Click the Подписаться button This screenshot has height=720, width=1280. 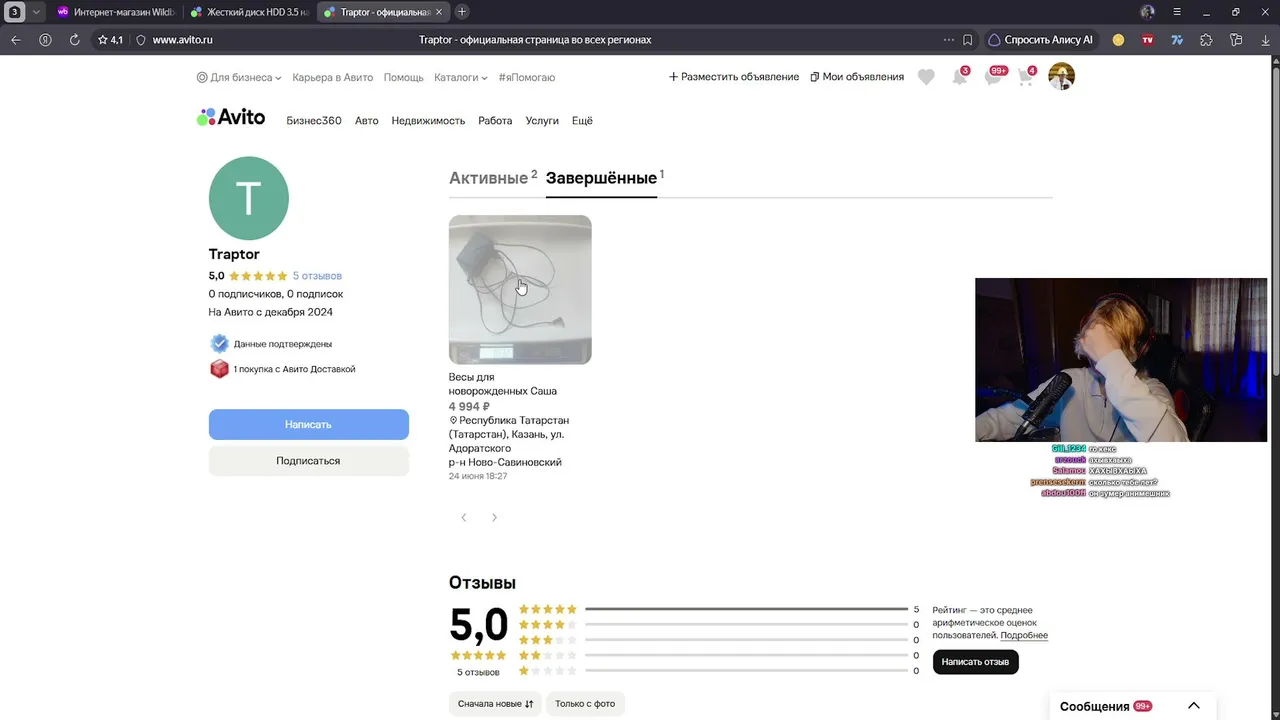[308, 461]
